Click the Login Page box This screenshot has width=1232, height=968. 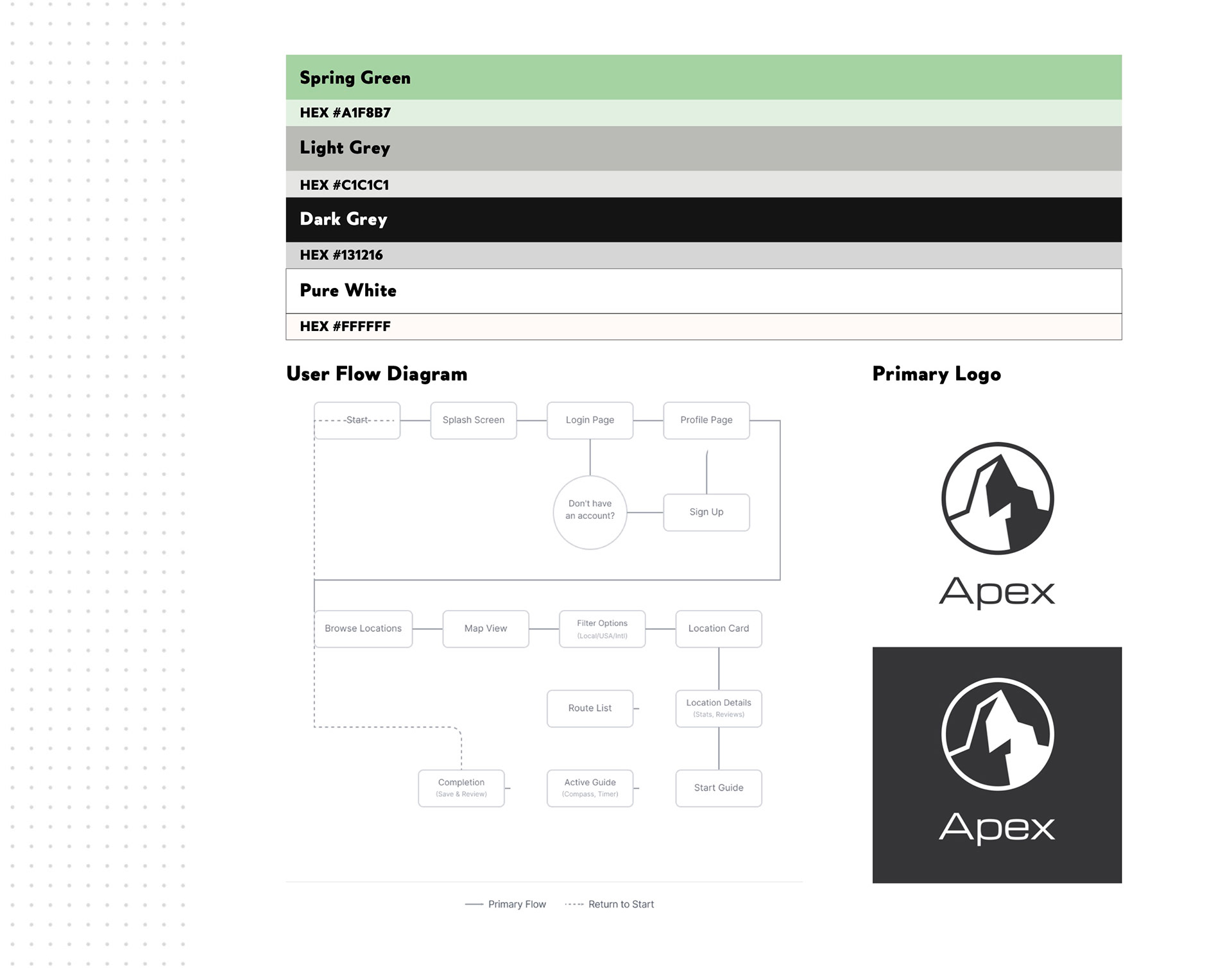pos(590,420)
